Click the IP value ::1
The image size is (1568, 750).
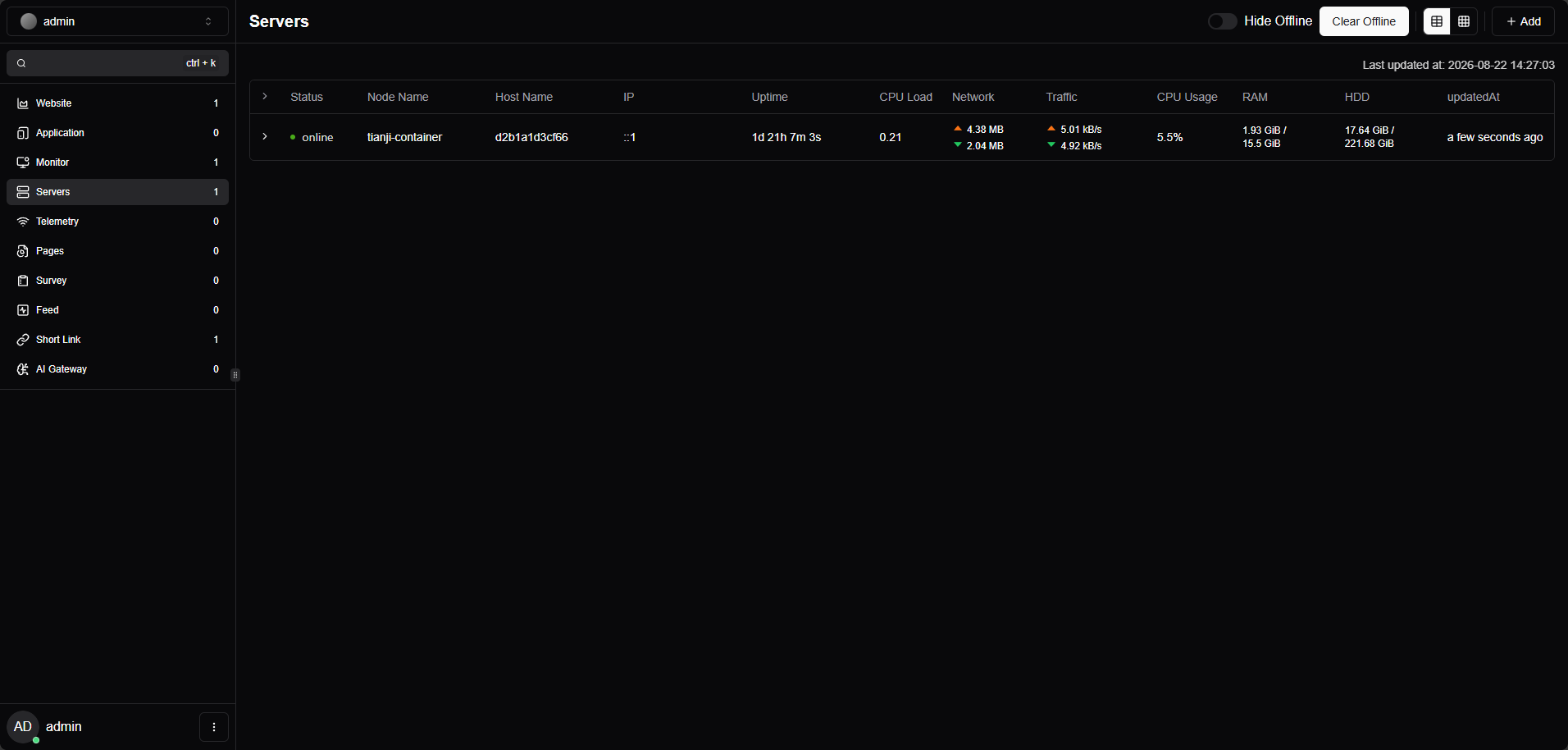[630, 137]
